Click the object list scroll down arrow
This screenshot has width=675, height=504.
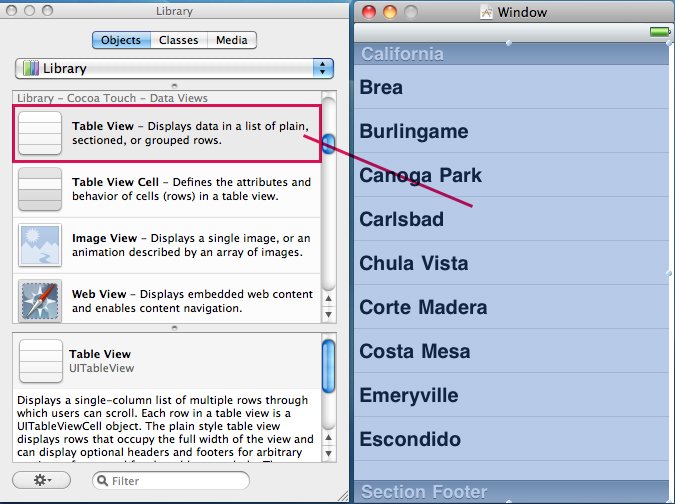(x=328, y=314)
